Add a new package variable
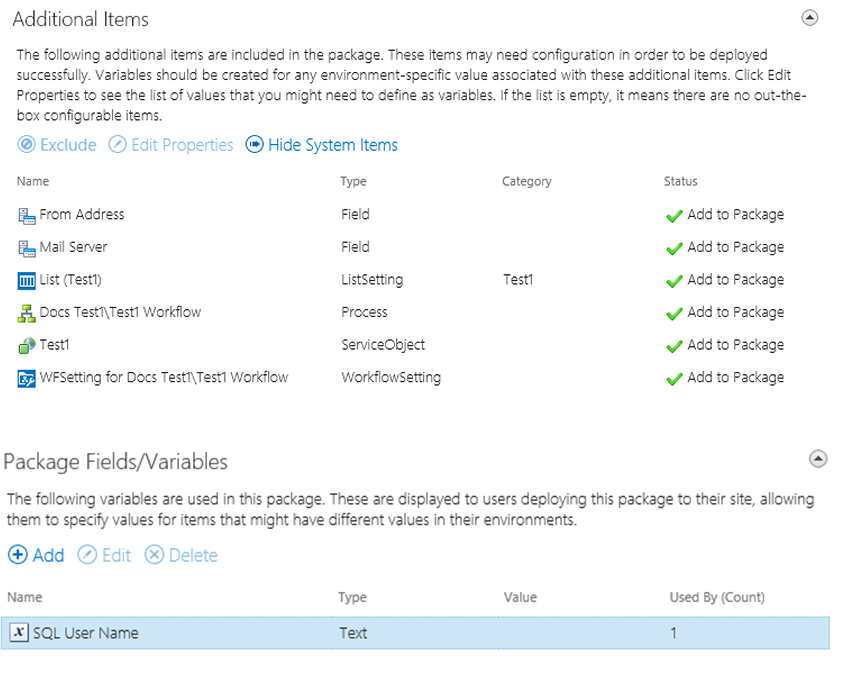The width and height of the screenshot is (842, 675). (36, 555)
